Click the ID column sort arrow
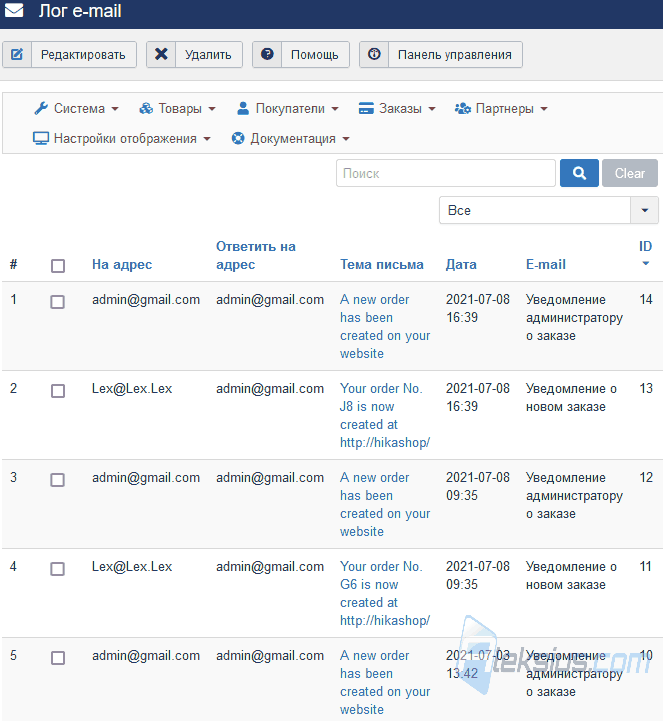 tap(646, 263)
